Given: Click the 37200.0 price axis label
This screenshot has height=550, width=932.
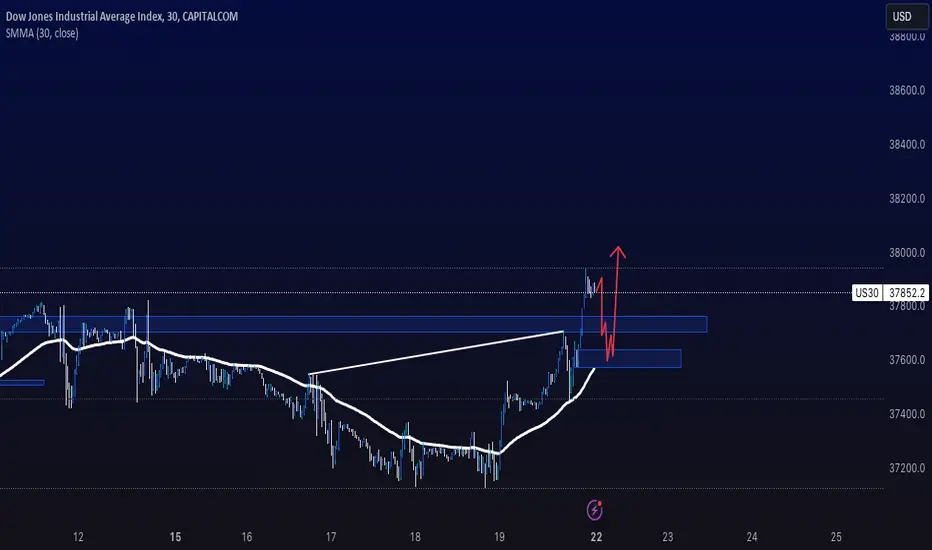Looking at the screenshot, I should coord(907,468).
